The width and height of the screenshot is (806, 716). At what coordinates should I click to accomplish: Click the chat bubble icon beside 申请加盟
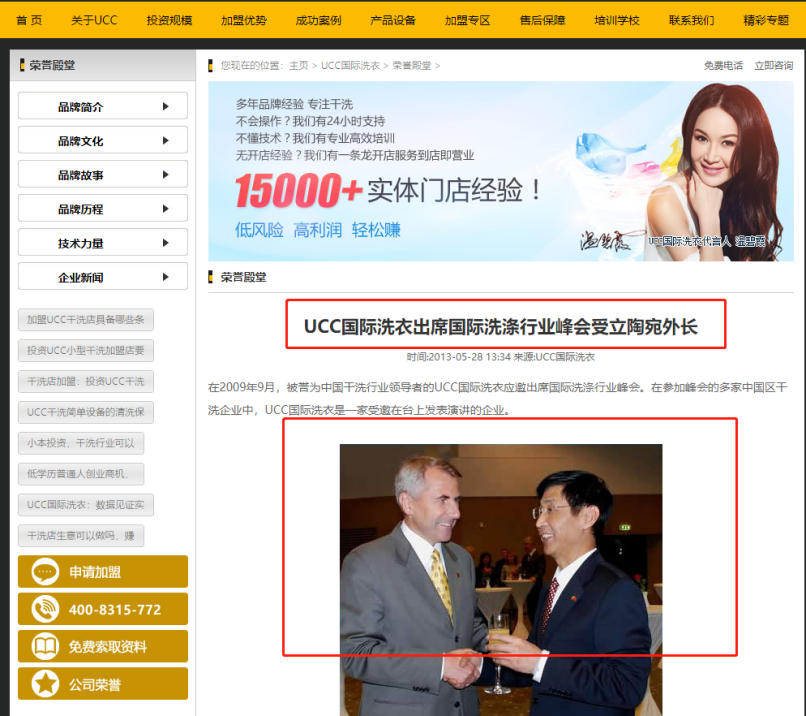pyautogui.click(x=45, y=572)
